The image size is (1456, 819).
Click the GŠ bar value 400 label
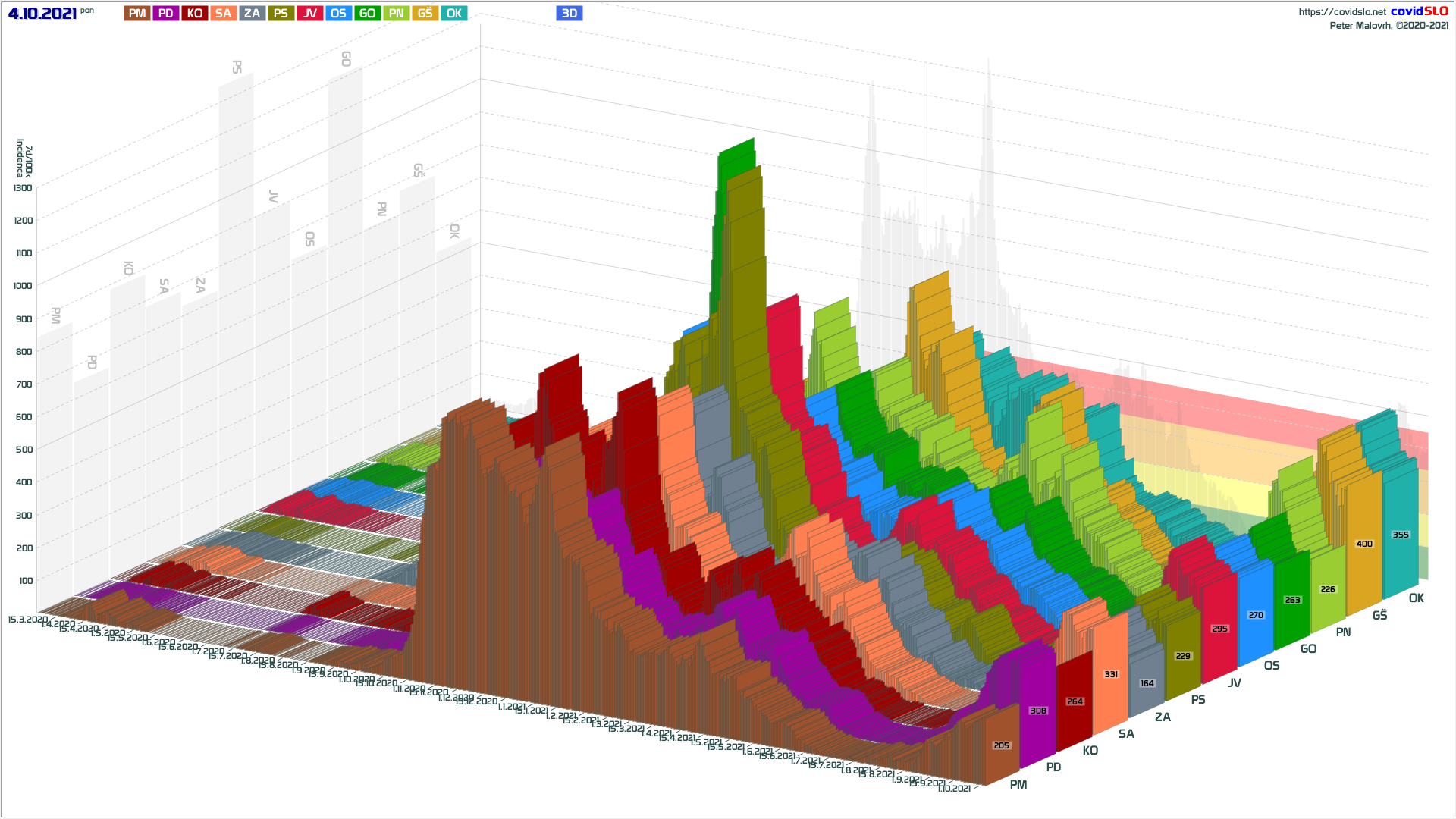click(x=1363, y=544)
